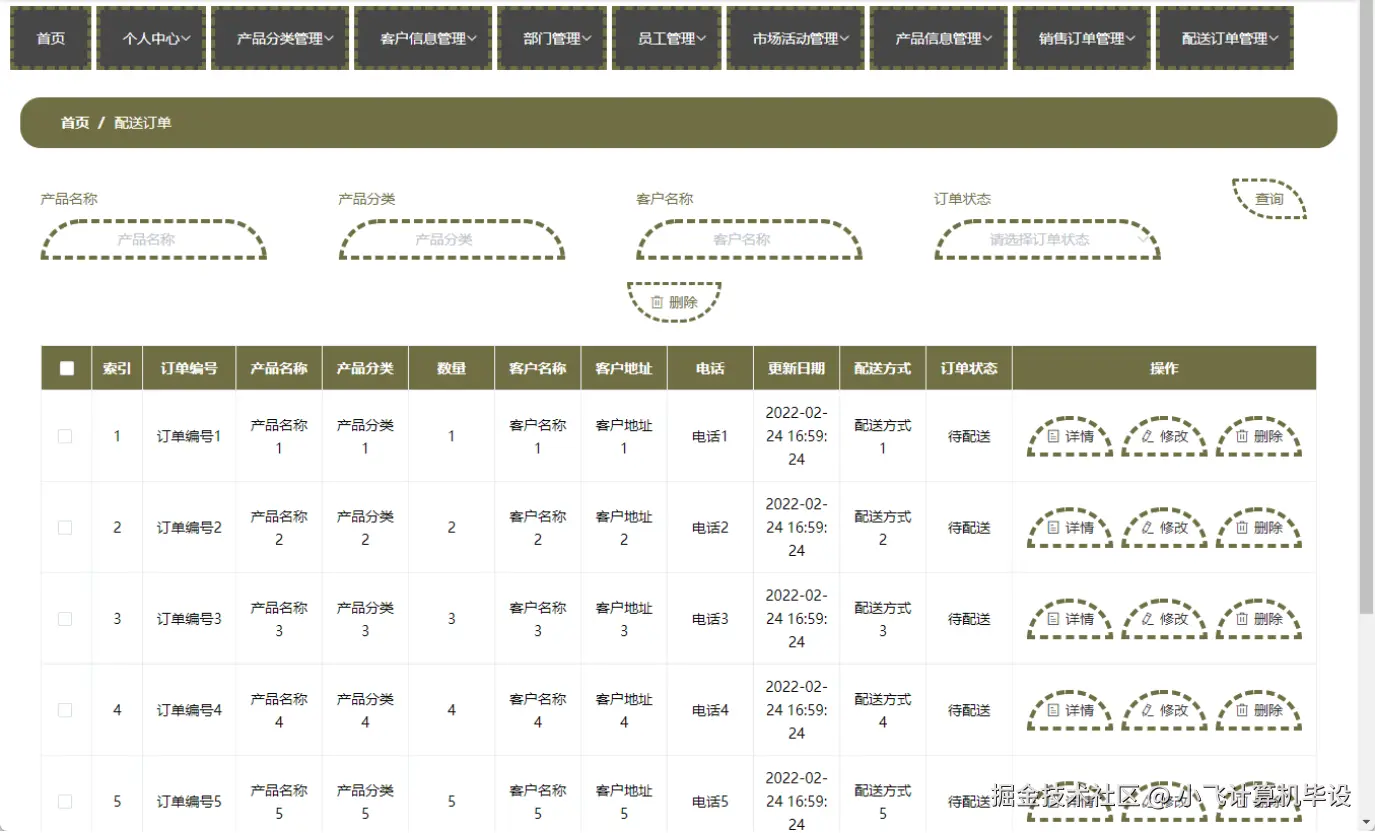Image resolution: width=1375 pixels, height=833 pixels.
Task: Click cell 订单编号3
Action: point(189,619)
